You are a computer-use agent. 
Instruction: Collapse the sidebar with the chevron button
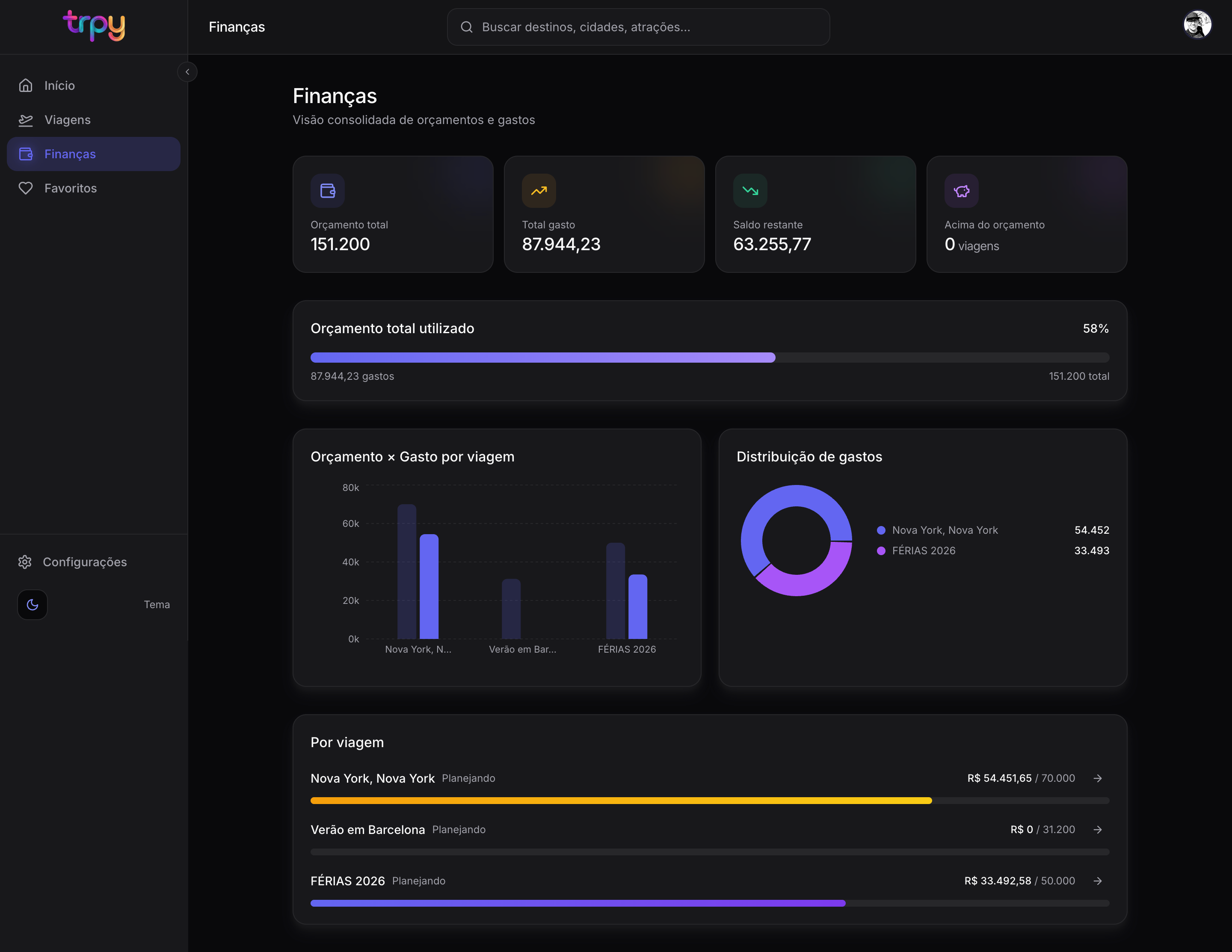pos(187,71)
